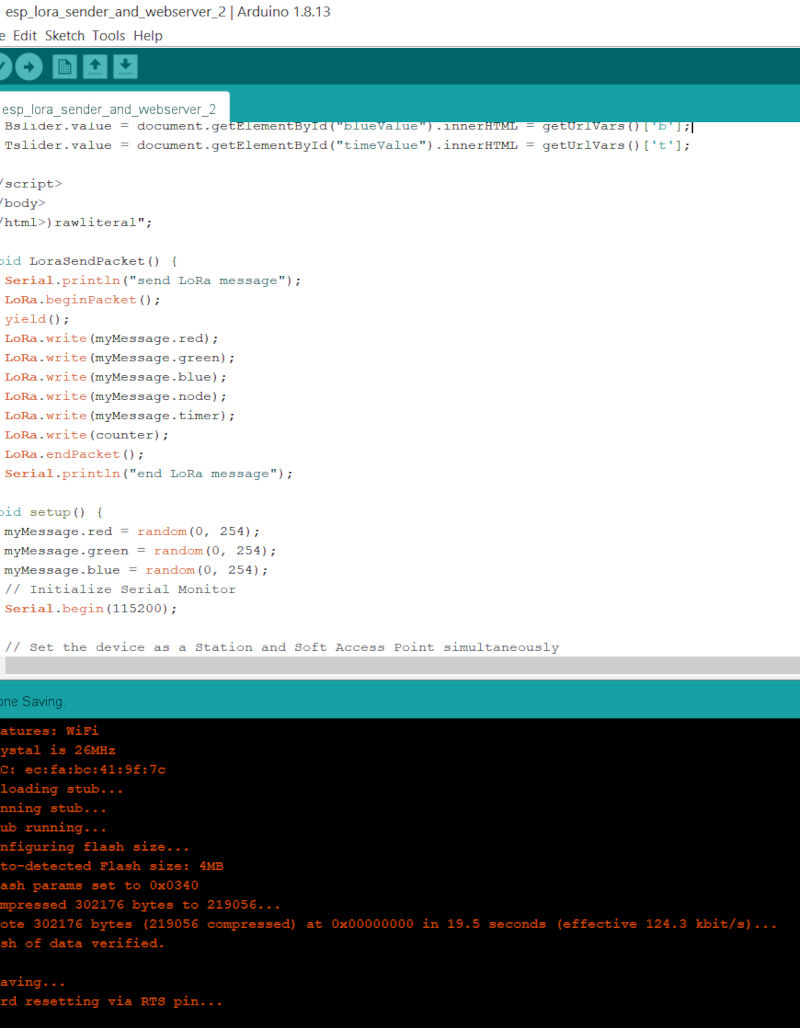Click the LoRa.write(counter); line

click(x=87, y=435)
